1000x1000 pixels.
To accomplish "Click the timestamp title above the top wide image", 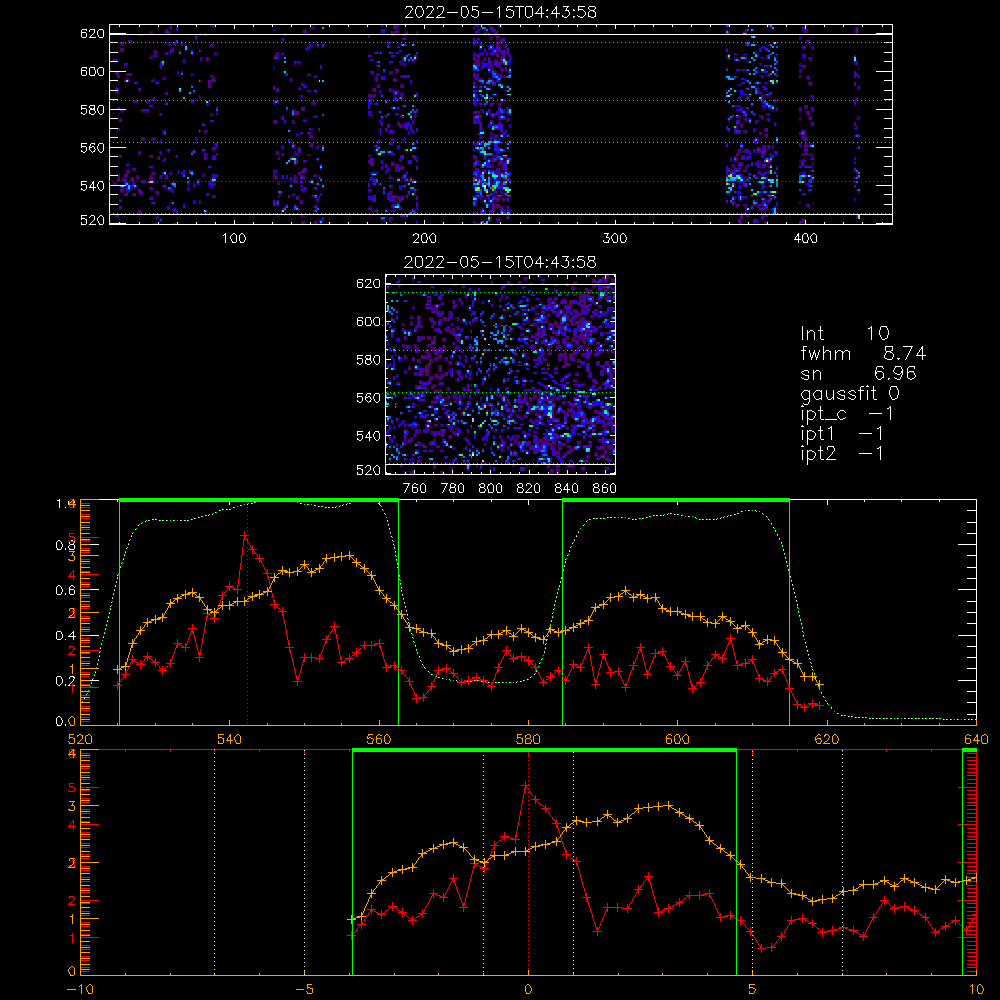I will point(500,11).
